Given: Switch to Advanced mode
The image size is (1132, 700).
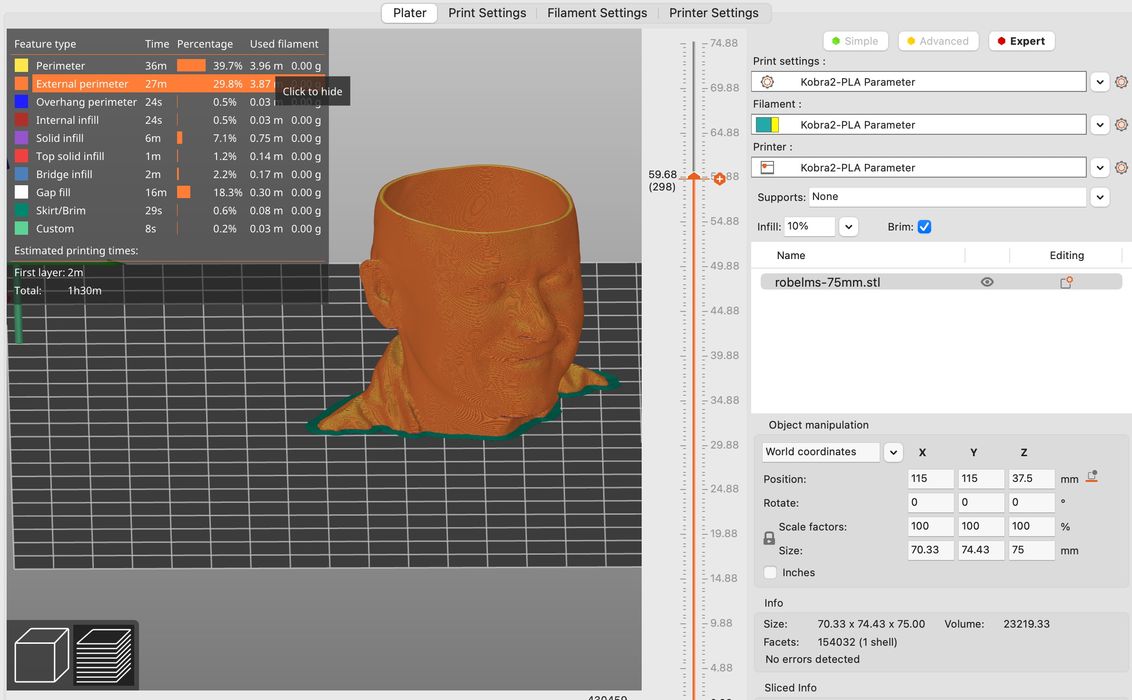Looking at the screenshot, I should [x=938, y=41].
